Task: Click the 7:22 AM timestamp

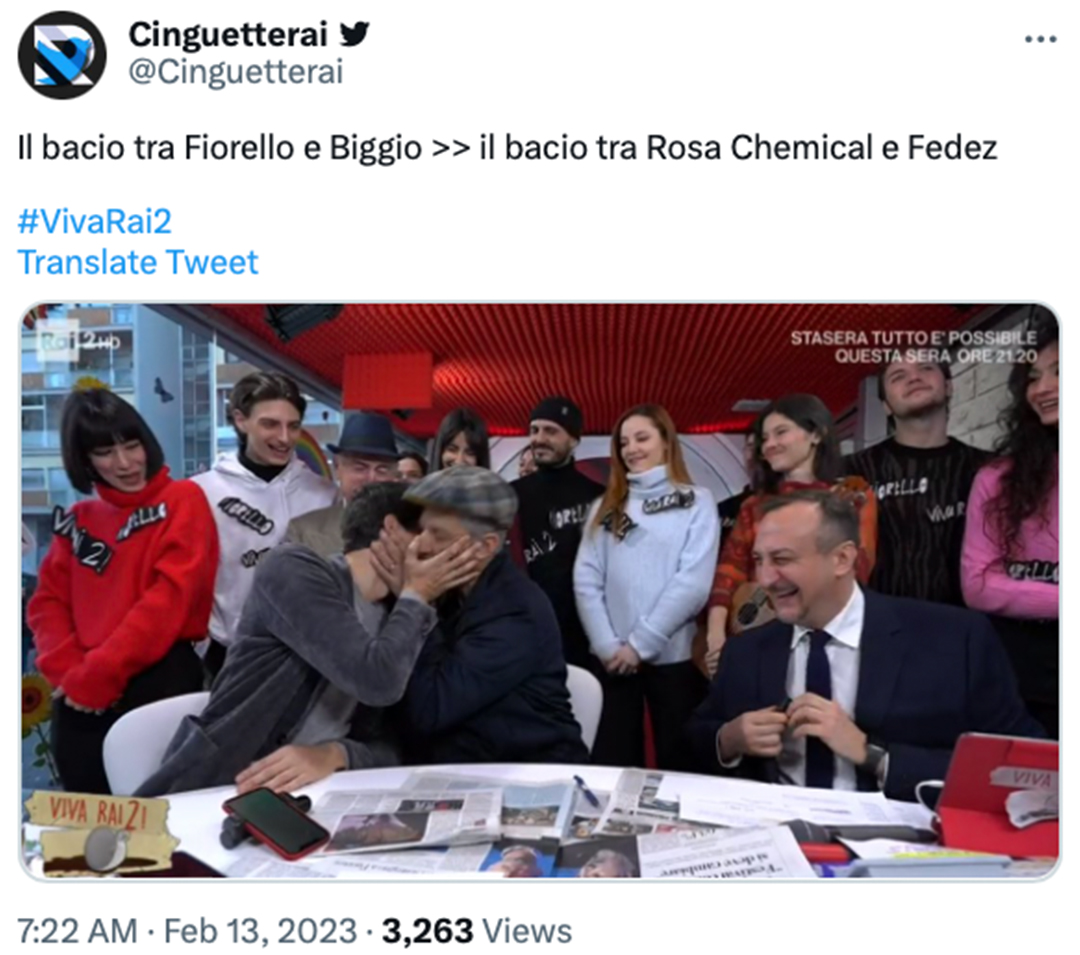Action: 77,931
